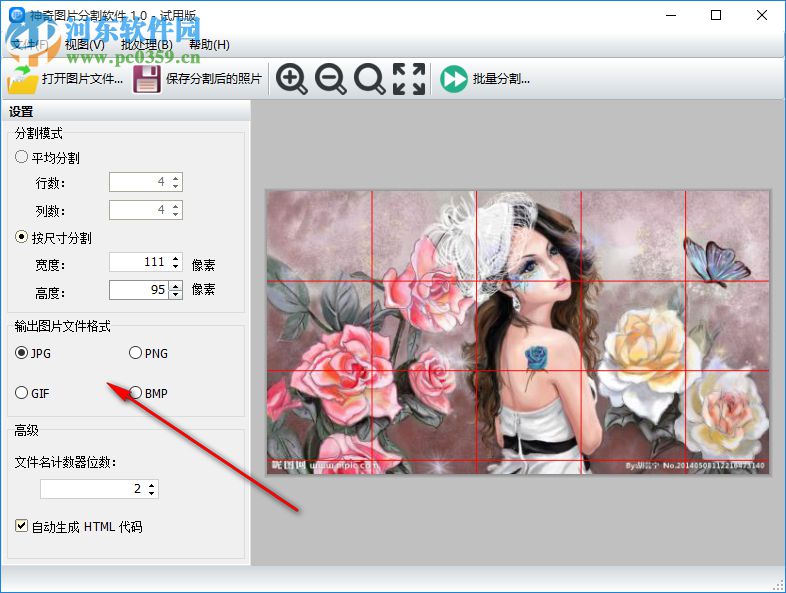Image resolution: width=786 pixels, height=593 pixels.
Task: Click the 宽度 像素 unit label
Action: (x=203, y=265)
